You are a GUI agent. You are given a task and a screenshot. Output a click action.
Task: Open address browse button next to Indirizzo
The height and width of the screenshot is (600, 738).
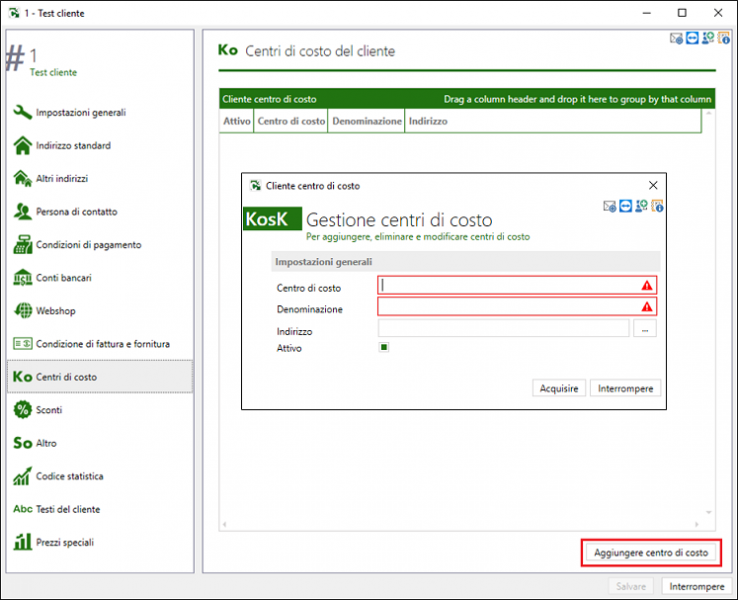[645, 328]
